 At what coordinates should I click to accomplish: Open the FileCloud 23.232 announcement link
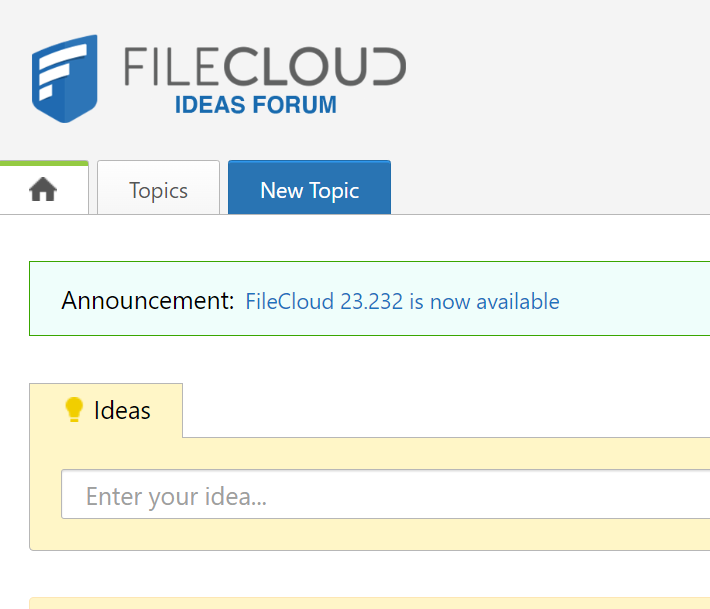(402, 302)
